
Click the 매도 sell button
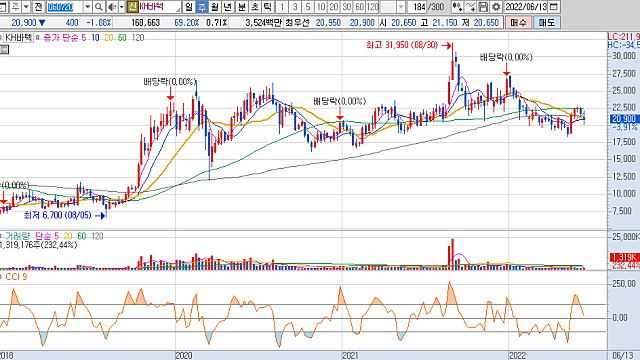pyautogui.click(x=547, y=22)
